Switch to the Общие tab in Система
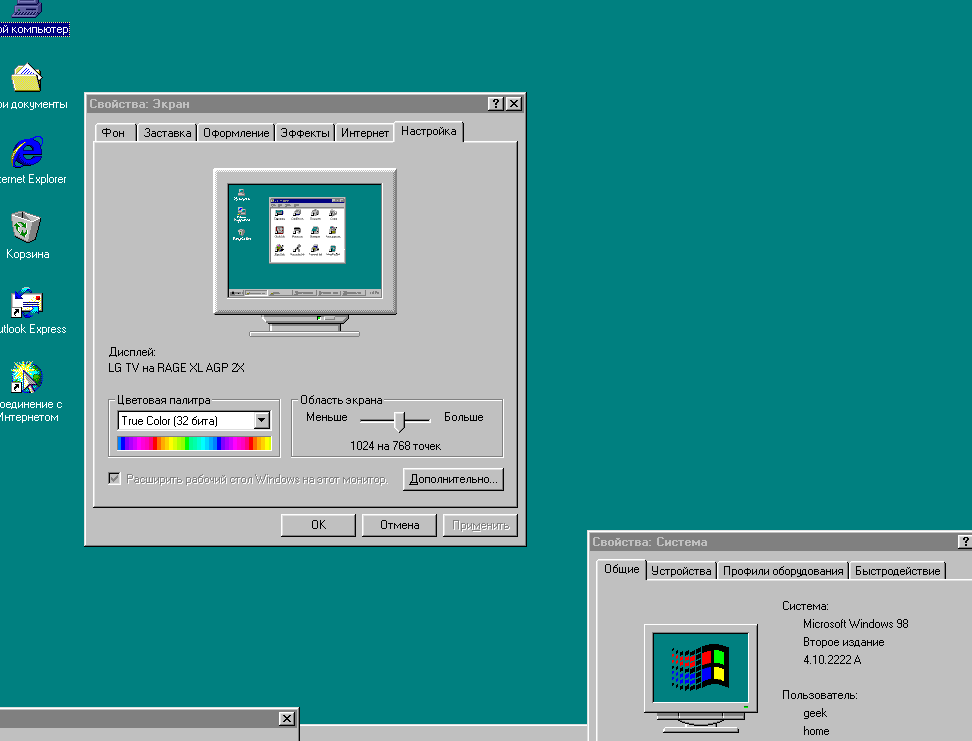 tap(622, 569)
